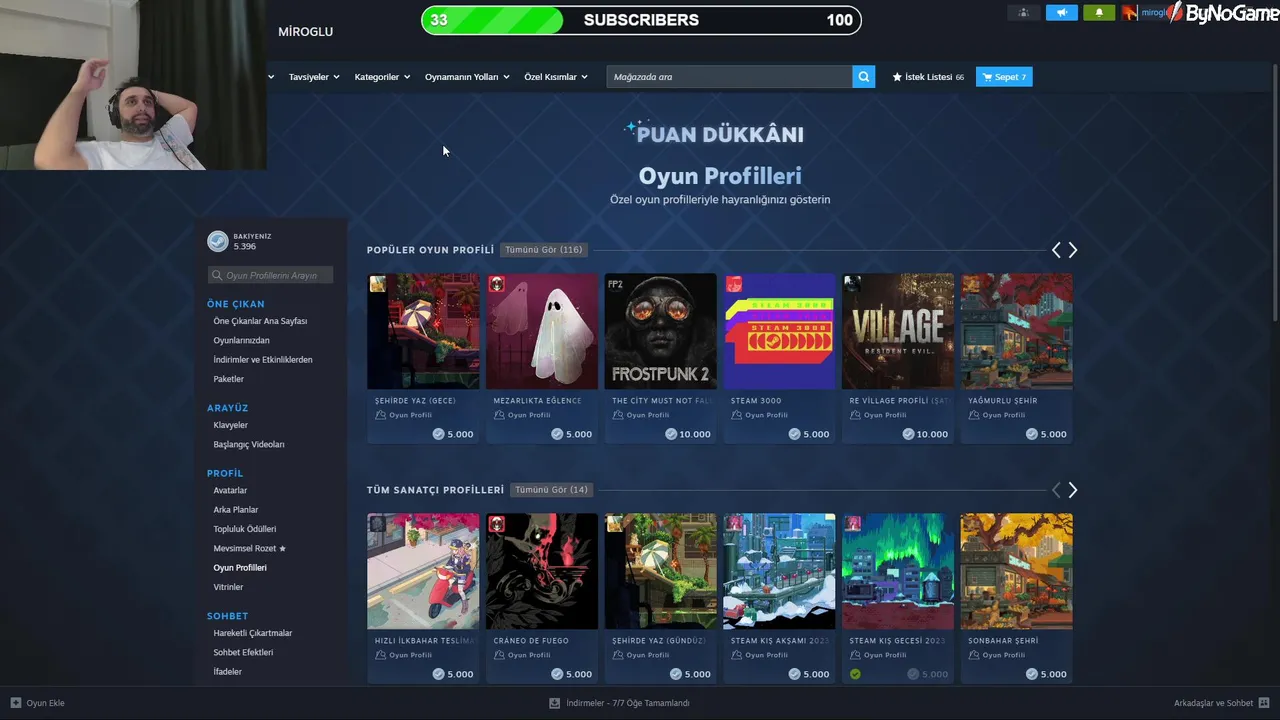Open Arka Planlar sidebar item
The image size is (1280, 720).
click(x=236, y=510)
